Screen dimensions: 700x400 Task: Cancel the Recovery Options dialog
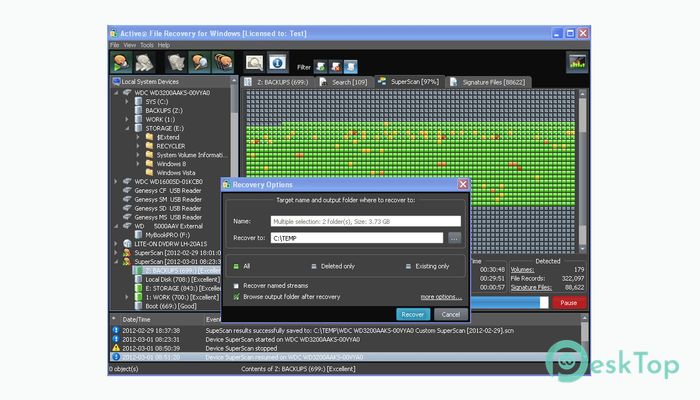pyautogui.click(x=451, y=314)
